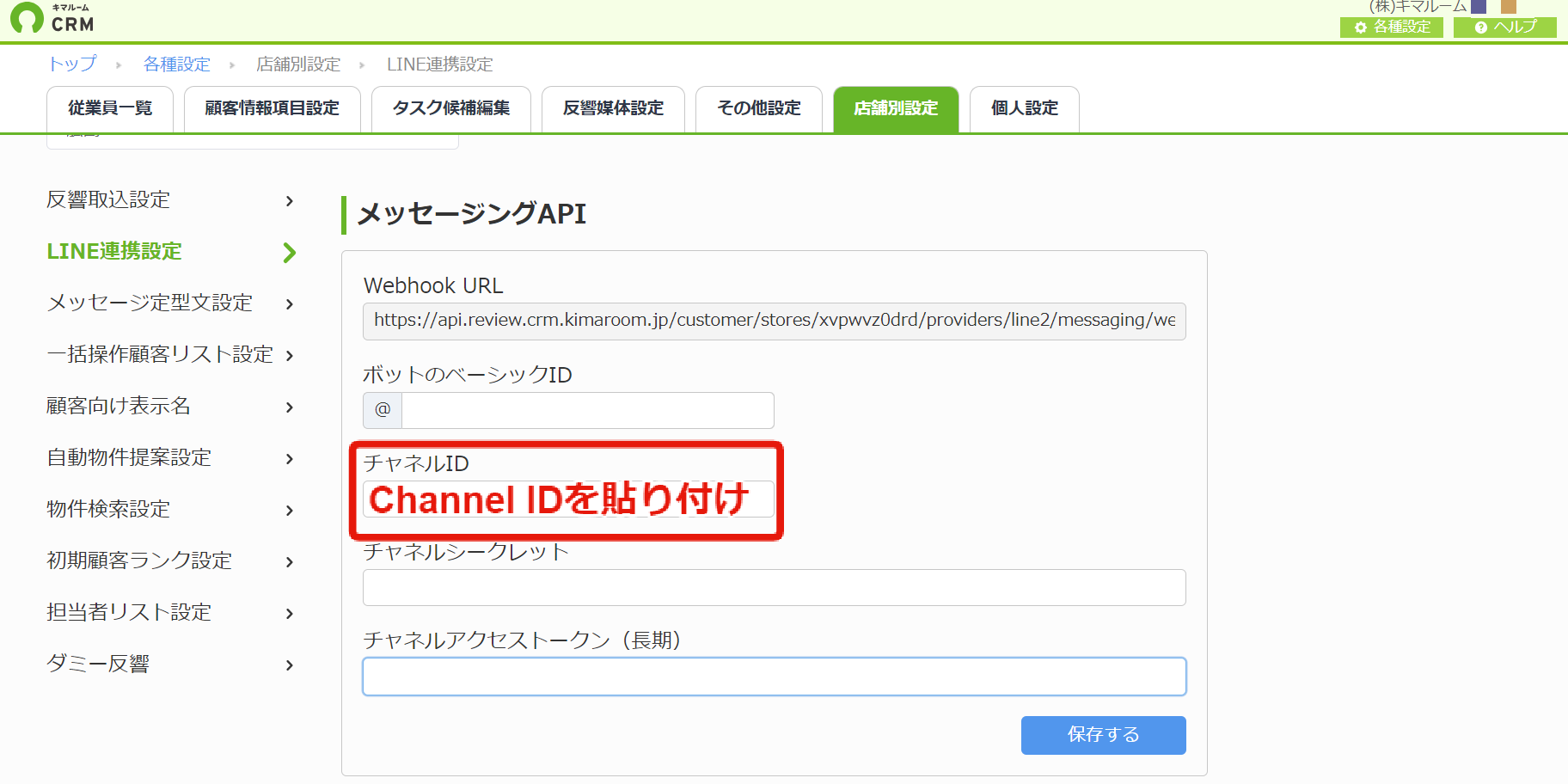
Task: Click the 保存する button
Action: pyautogui.click(x=1104, y=735)
